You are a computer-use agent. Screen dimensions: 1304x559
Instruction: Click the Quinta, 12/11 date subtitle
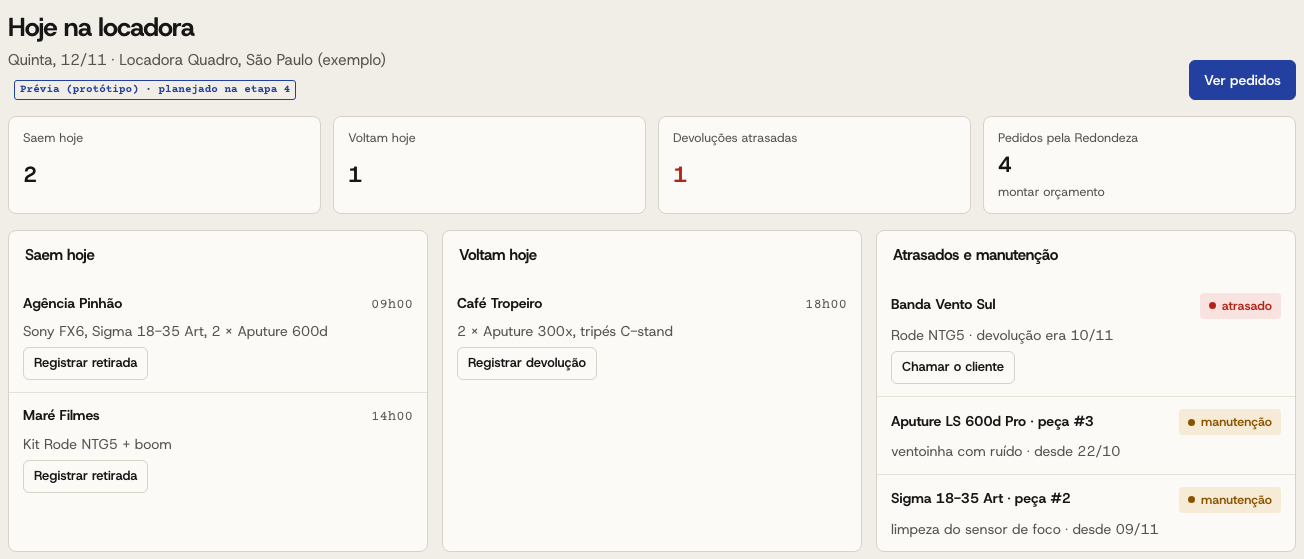coord(197,60)
